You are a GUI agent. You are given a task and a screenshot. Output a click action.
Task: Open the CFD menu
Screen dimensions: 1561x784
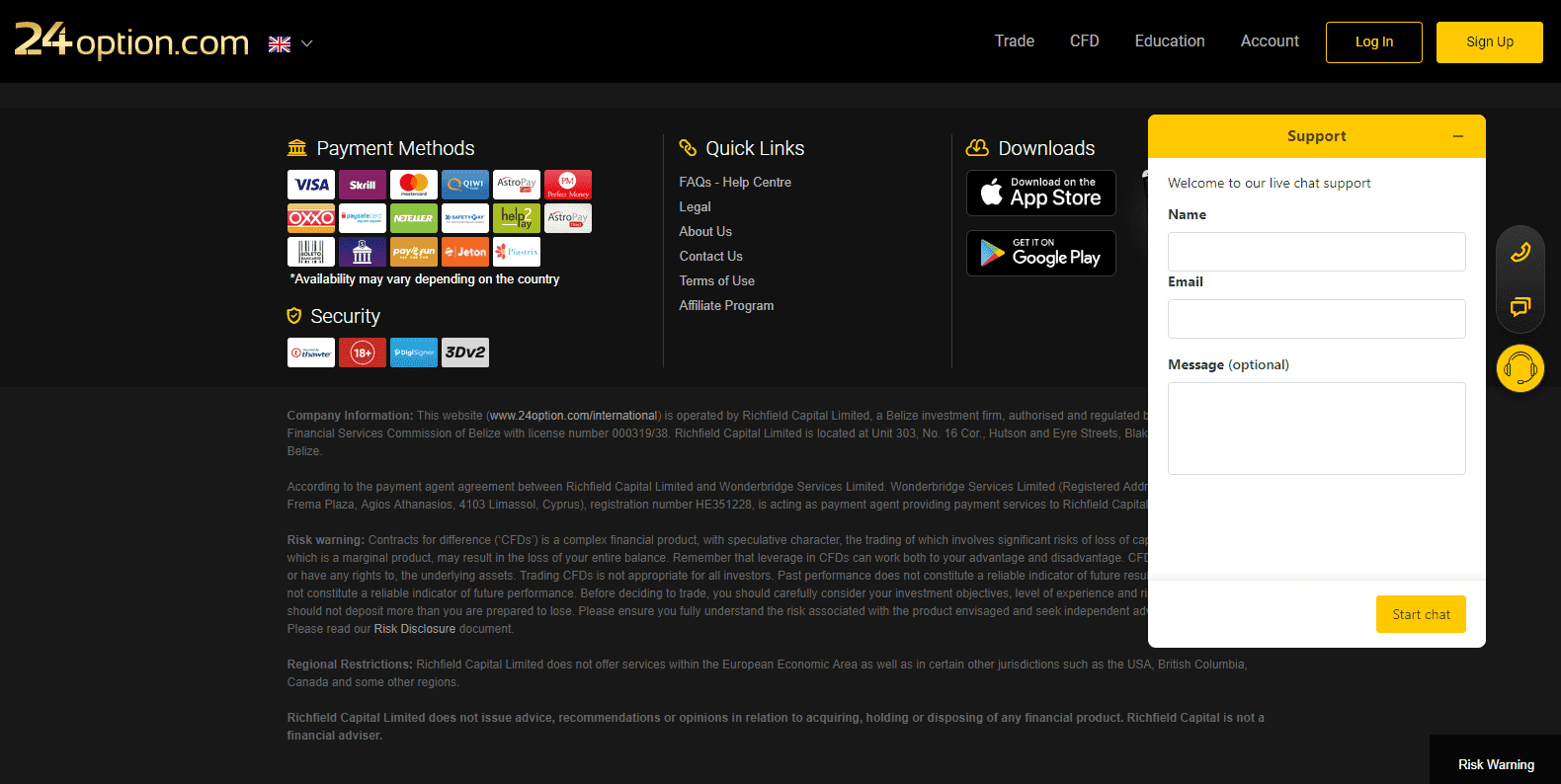(1085, 40)
